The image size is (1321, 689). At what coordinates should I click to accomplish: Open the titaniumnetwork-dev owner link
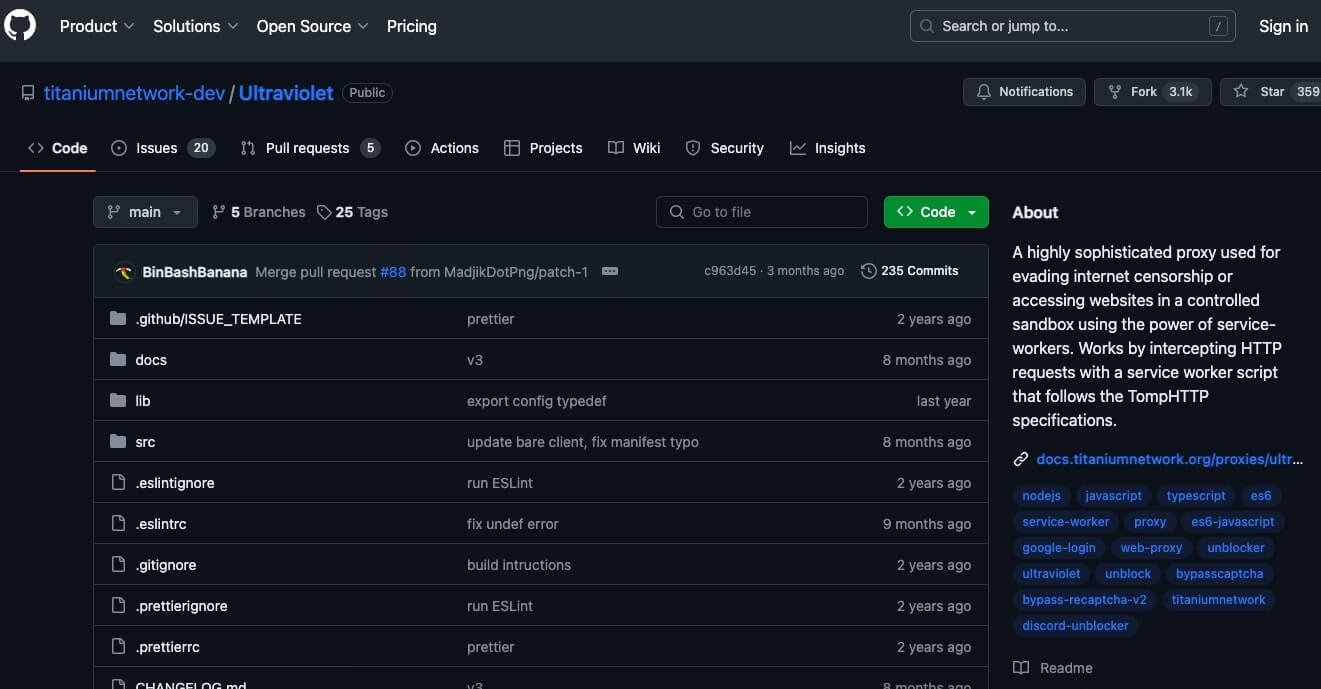point(135,92)
